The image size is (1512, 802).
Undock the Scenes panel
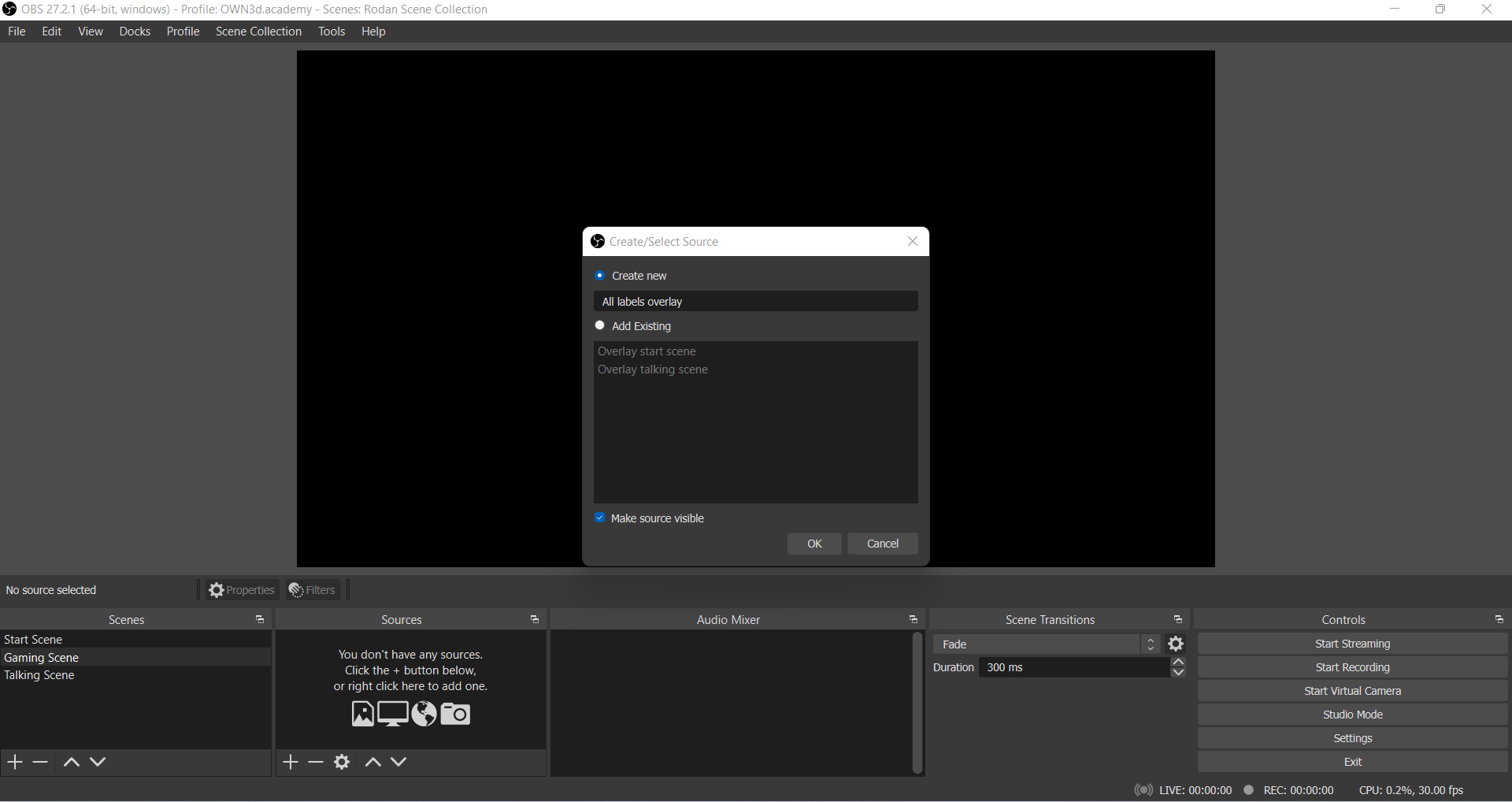[x=260, y=620]
